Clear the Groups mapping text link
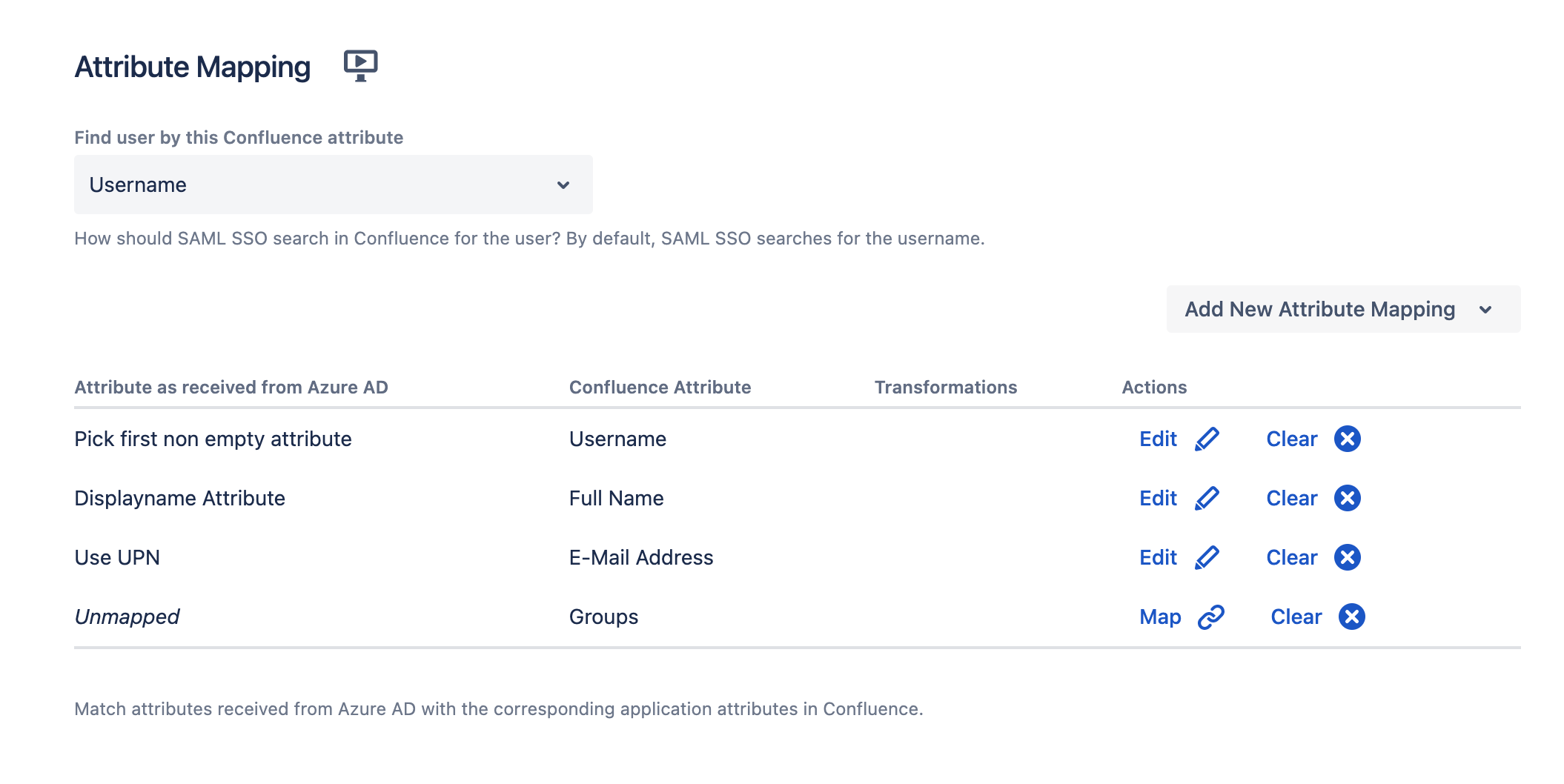Viewport: 1564px width, 784px height. 1296,617
